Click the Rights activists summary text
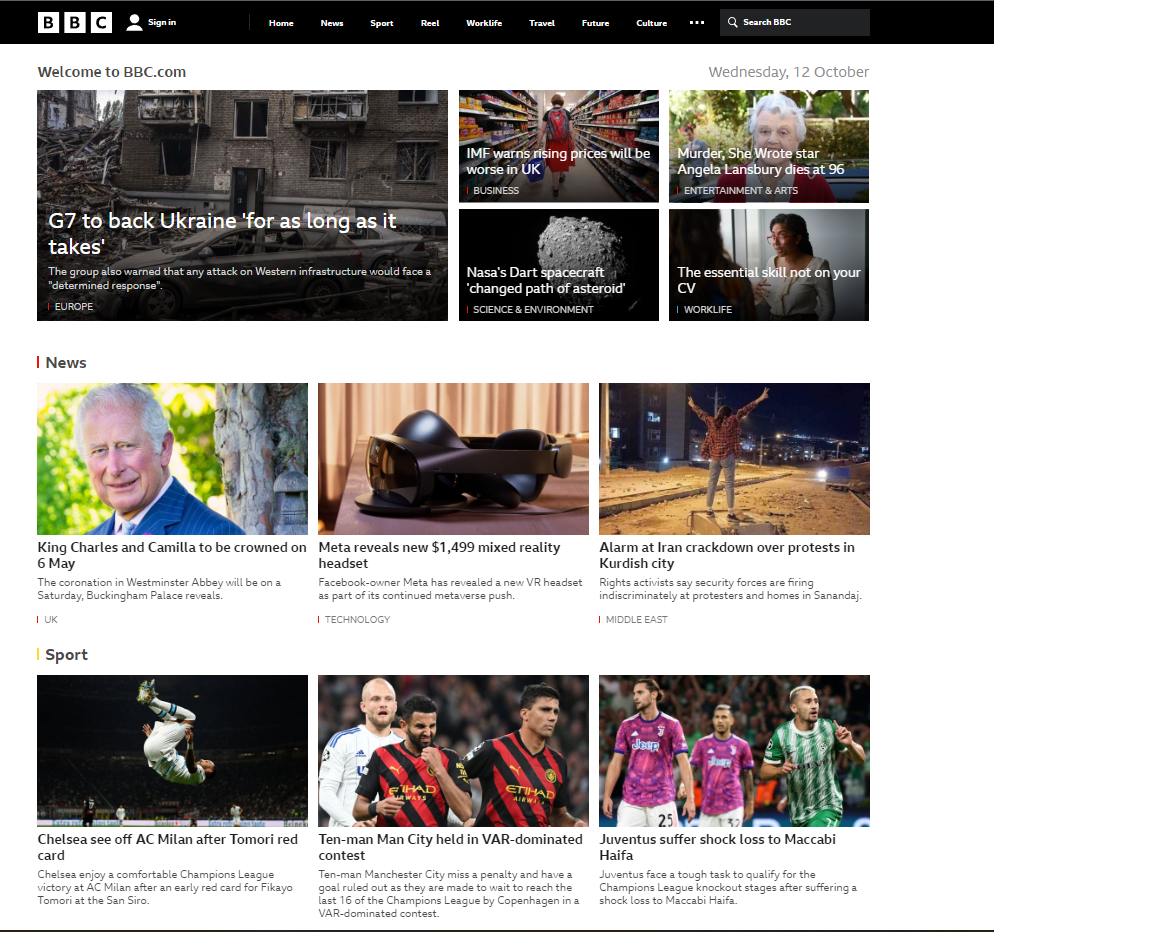1152x932 pixels. (x=730, y=589)
